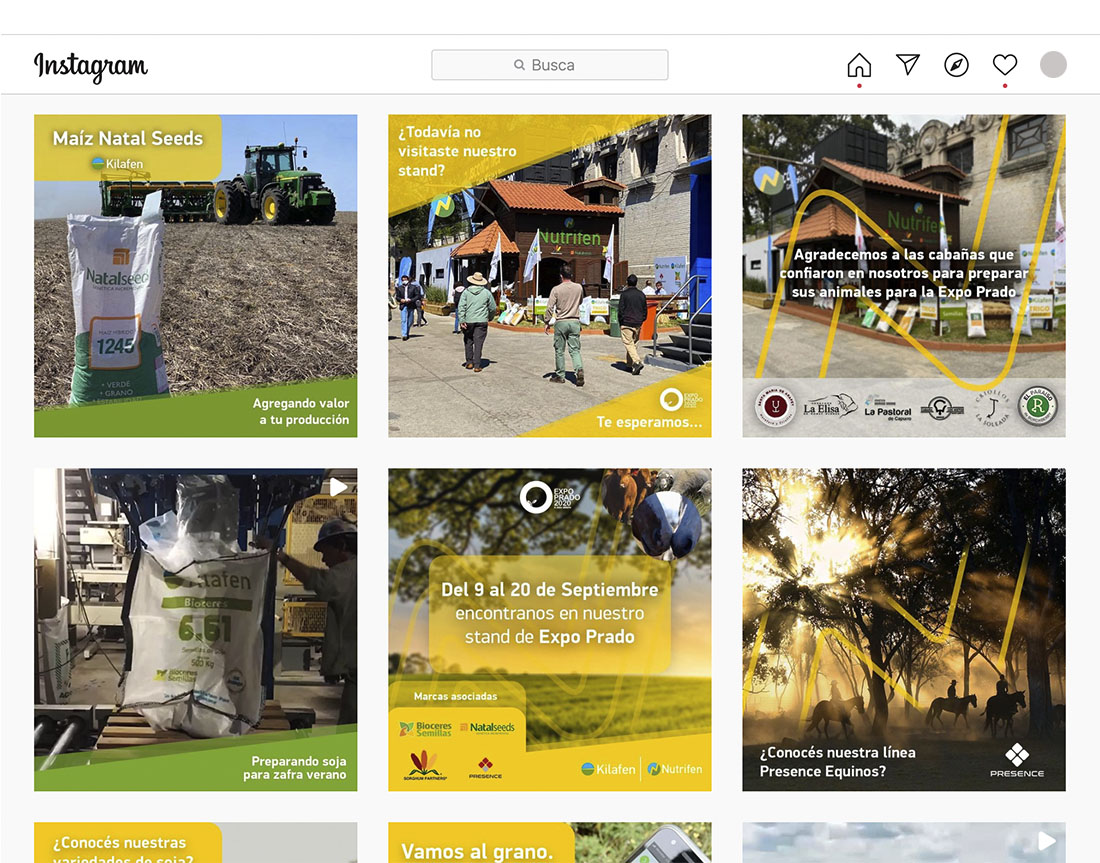
Task: Open Explore compass icon
Action: click(x=956, y=65)
